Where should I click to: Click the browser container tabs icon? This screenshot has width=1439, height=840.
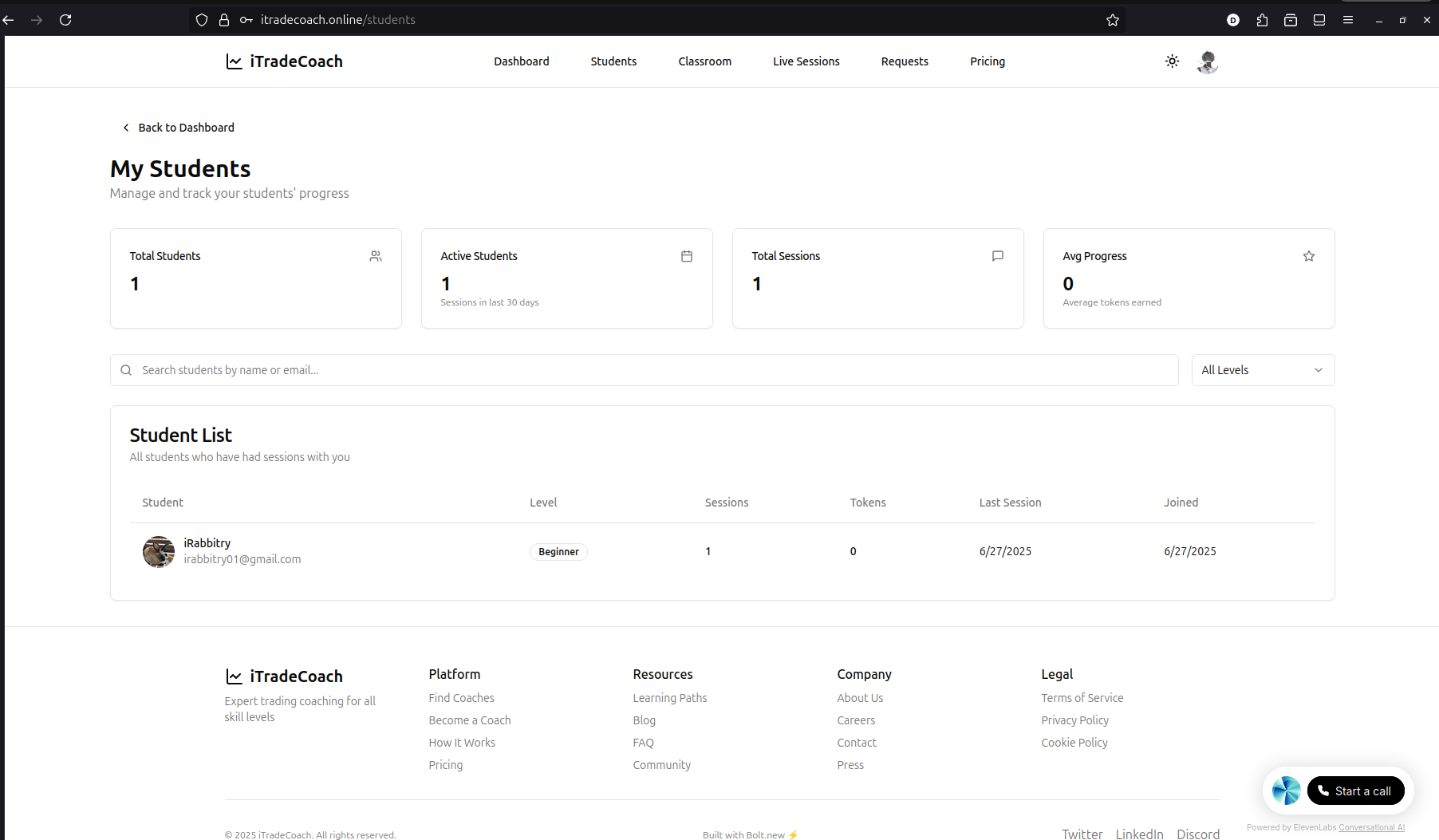point(1291,20)
